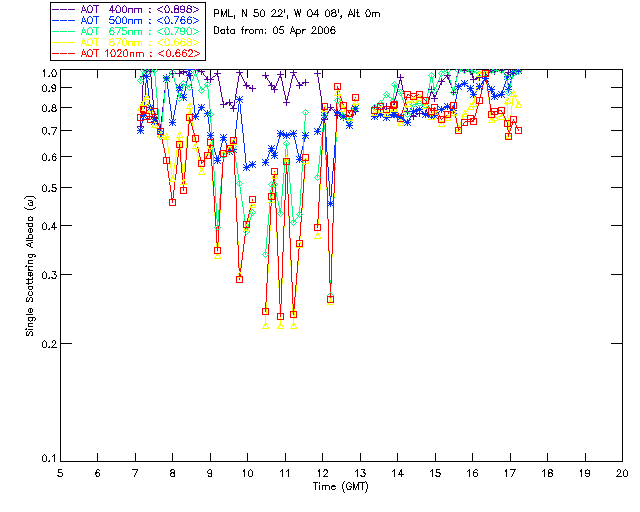Click the 14 label on time axis
This screenshot has height=512, width=640.
click(398, 473)
